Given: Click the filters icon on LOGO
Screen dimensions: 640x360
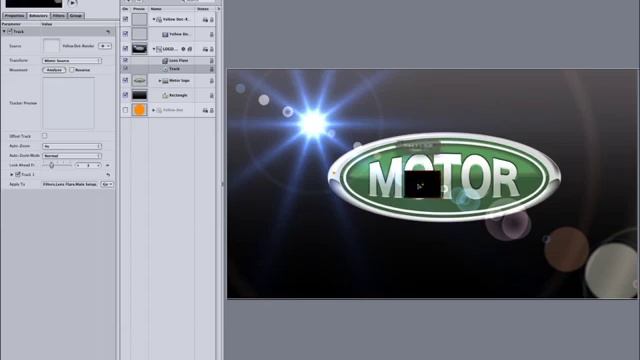Looking at the screenshot, I should (x=190, y=49).
